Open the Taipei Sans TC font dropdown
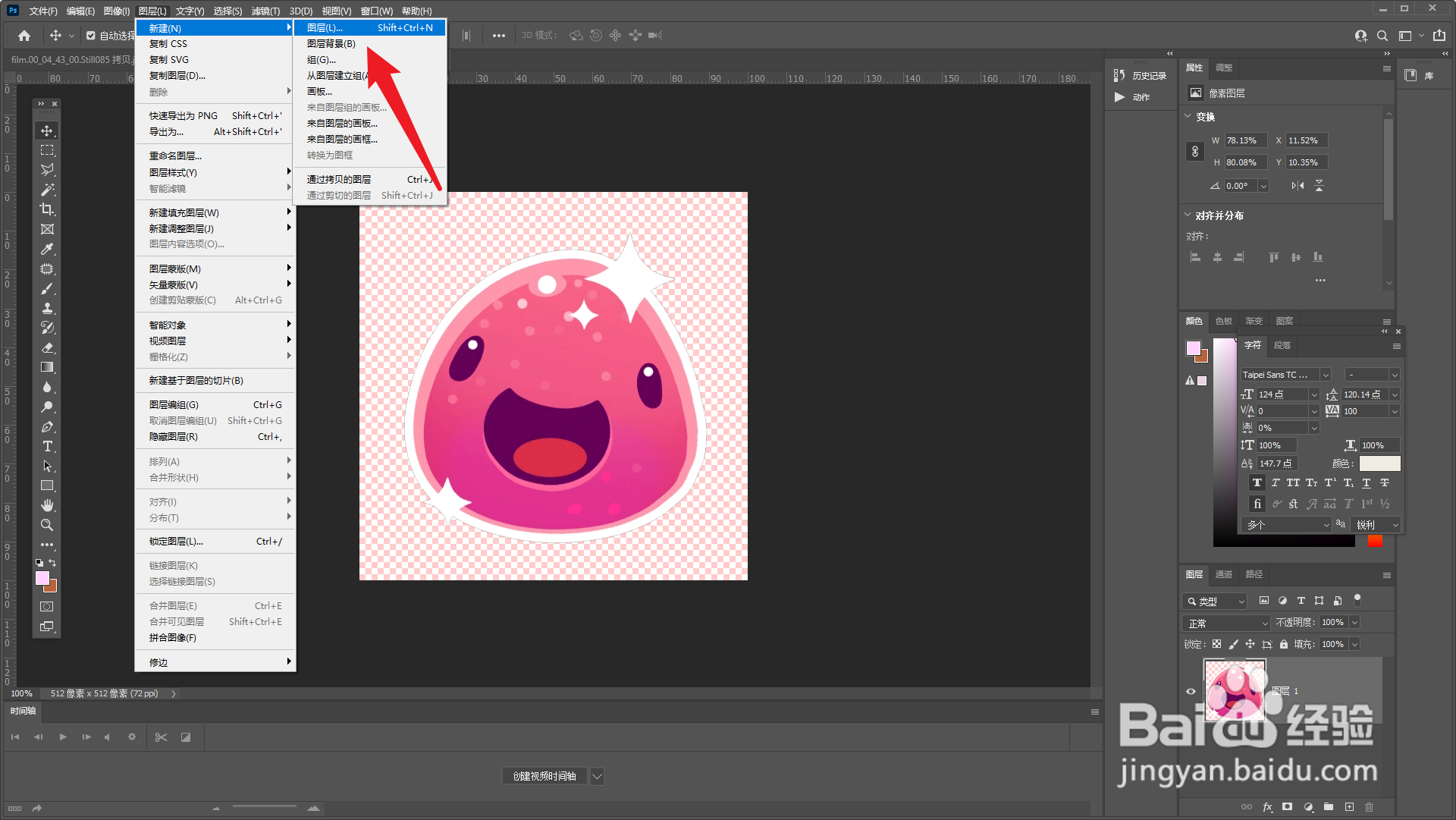The image size is (1456, 820). 1326,375
